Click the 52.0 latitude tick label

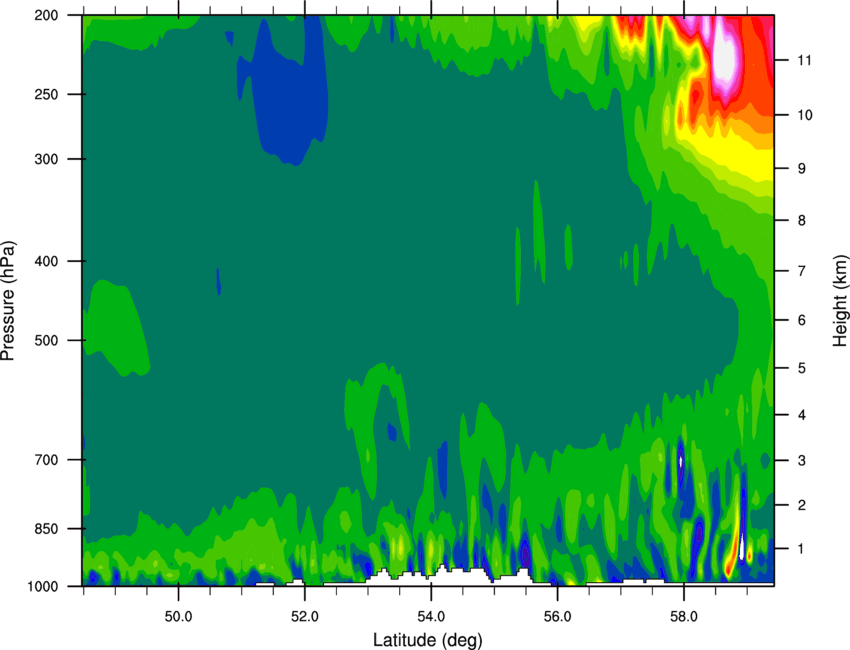point(305,617)
